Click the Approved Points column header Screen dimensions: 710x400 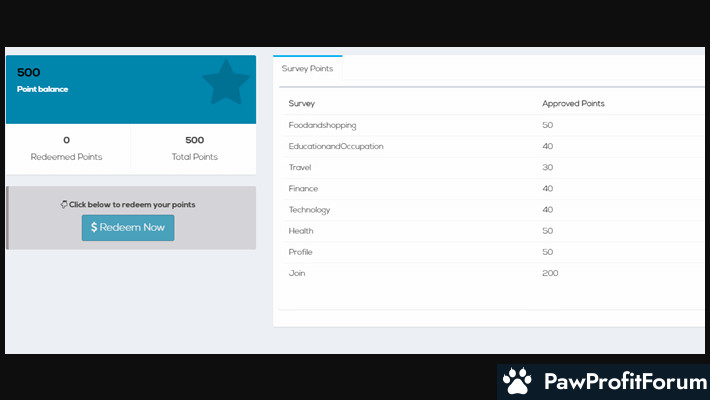pos(573,103)
